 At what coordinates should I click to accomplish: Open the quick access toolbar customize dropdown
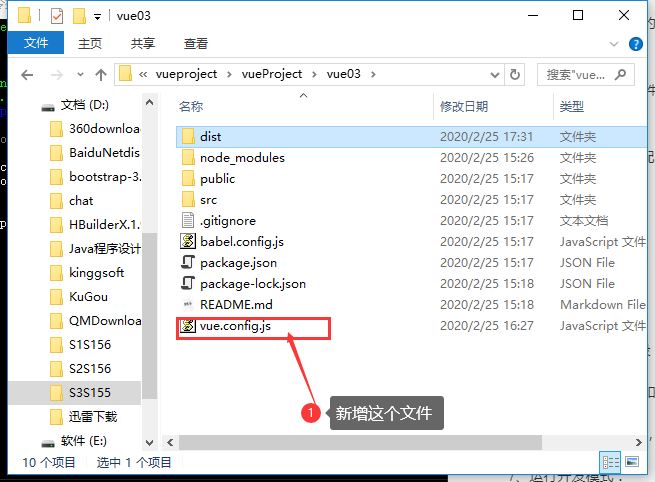coord(97,17)
